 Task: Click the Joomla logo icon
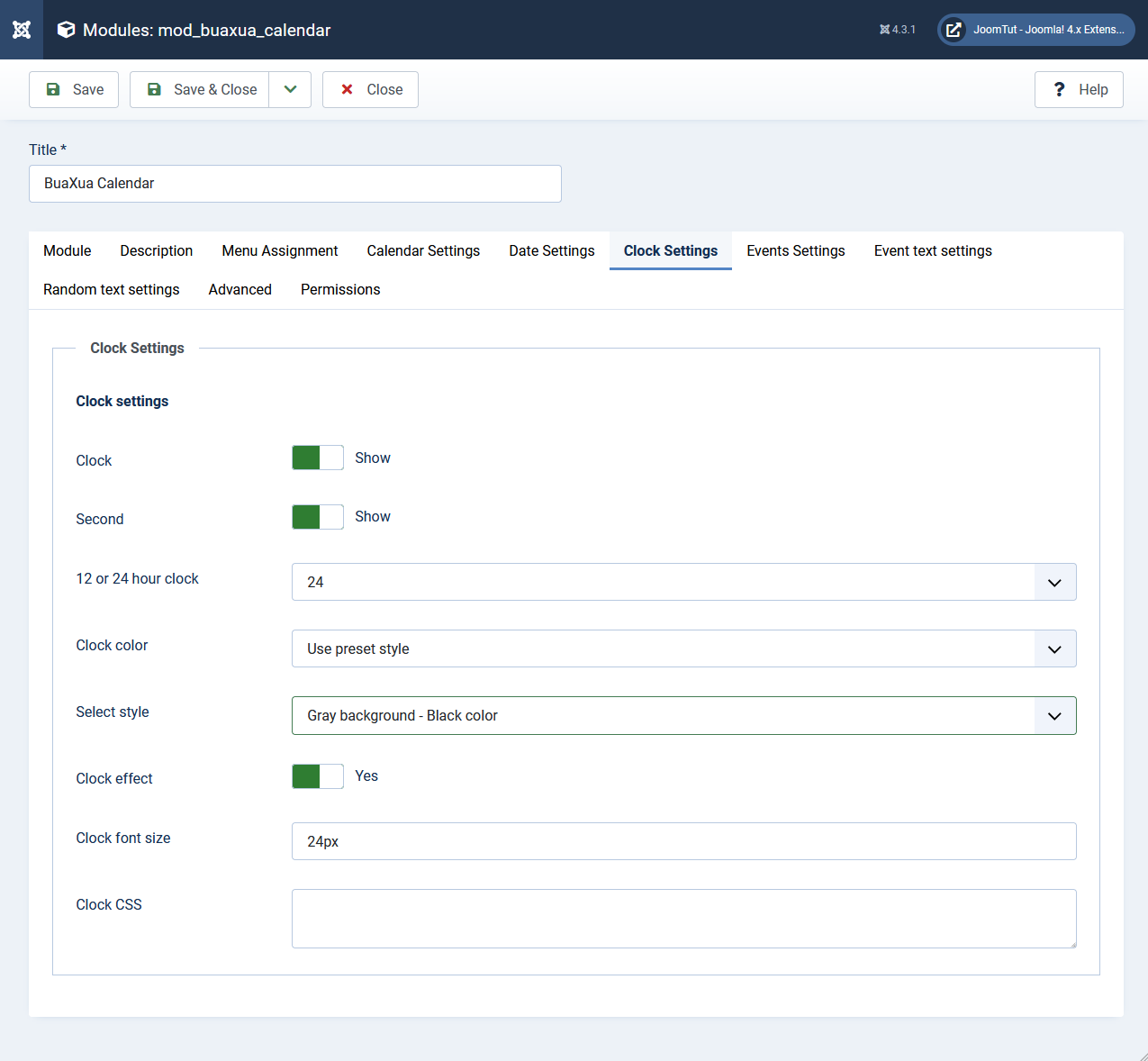[x=22, y=30]
